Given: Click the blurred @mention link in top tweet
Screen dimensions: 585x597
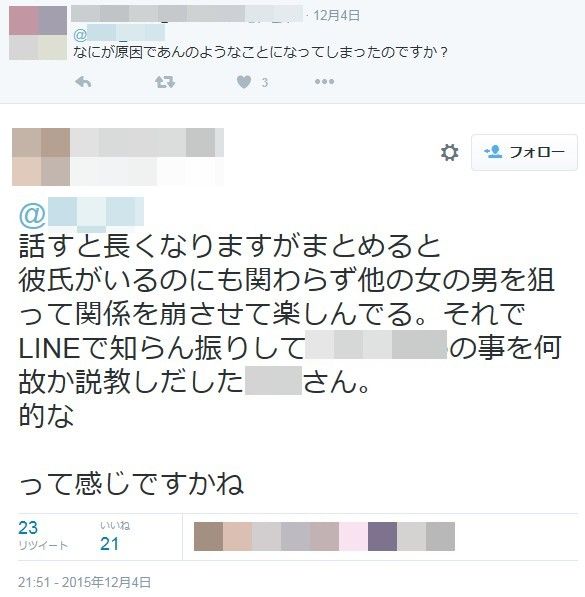Looking at the screenshot, I should (119, 33).
